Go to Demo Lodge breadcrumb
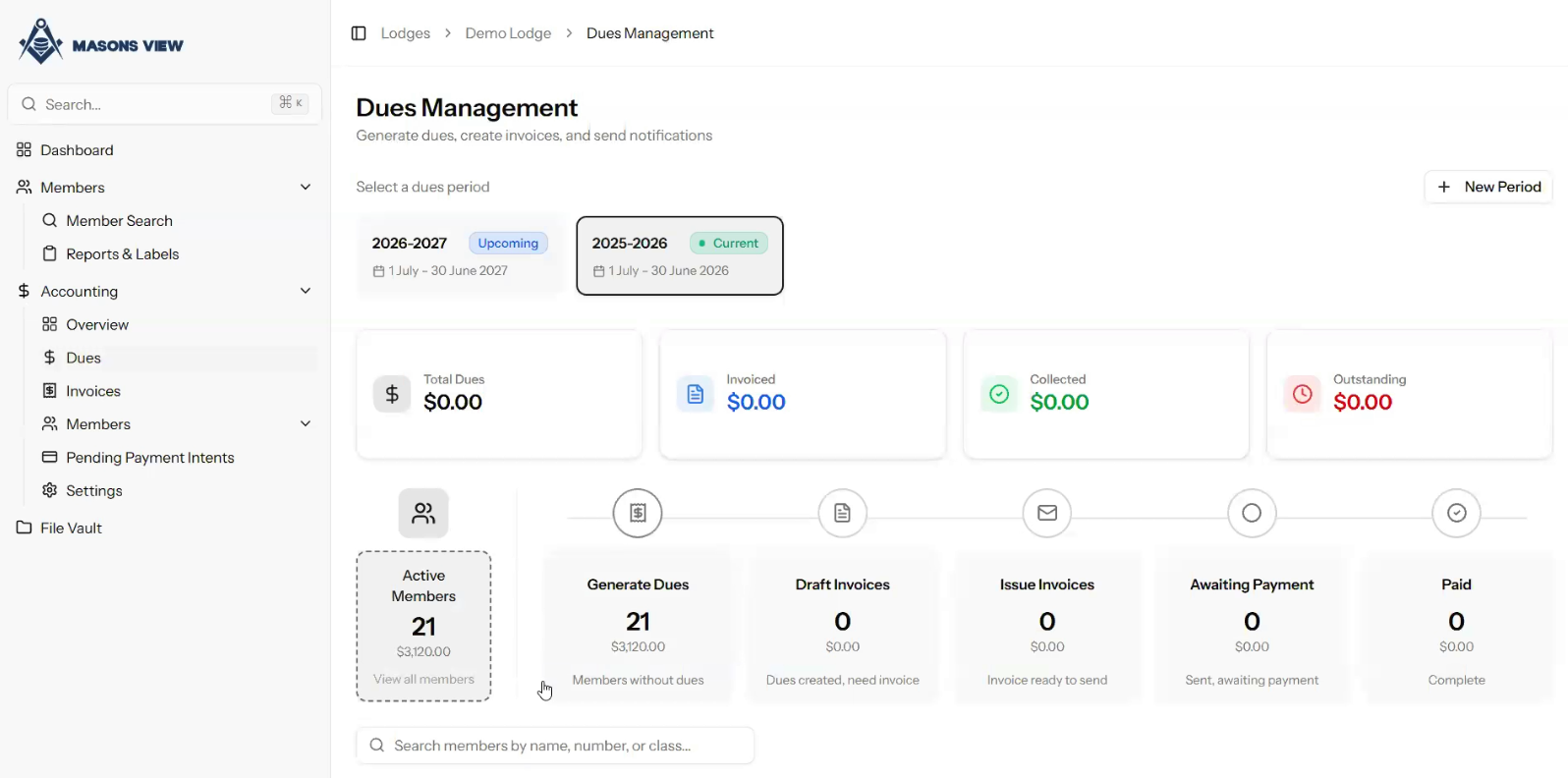This screenshot has width=1568, height=778. 508,33
